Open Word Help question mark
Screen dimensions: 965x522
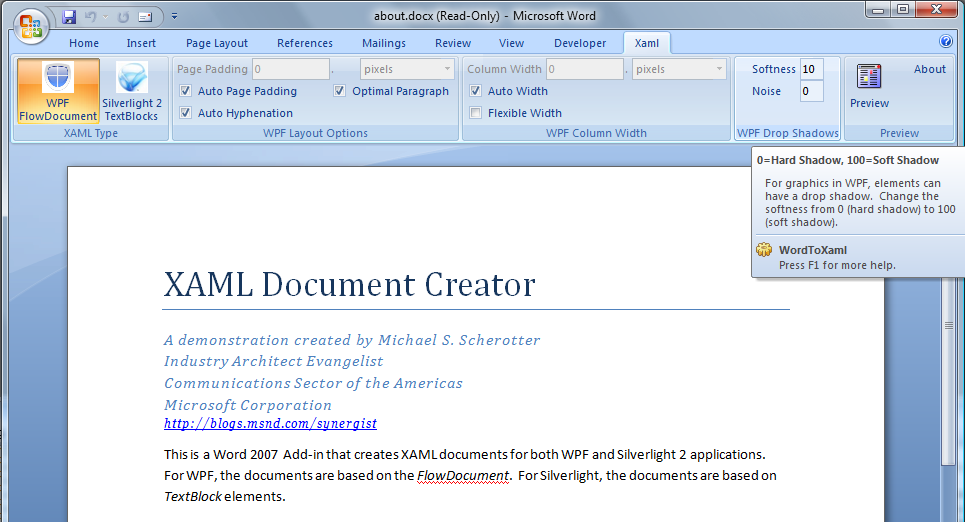pos(946,41)
